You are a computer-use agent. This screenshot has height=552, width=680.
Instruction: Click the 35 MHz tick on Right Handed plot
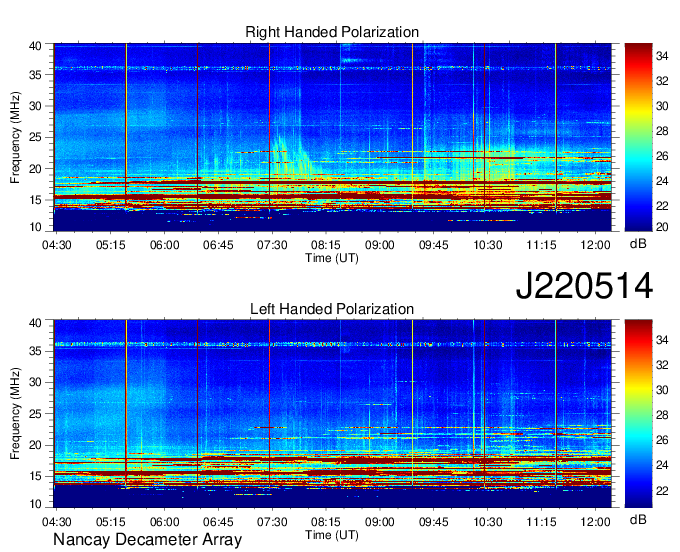(35, 75)
